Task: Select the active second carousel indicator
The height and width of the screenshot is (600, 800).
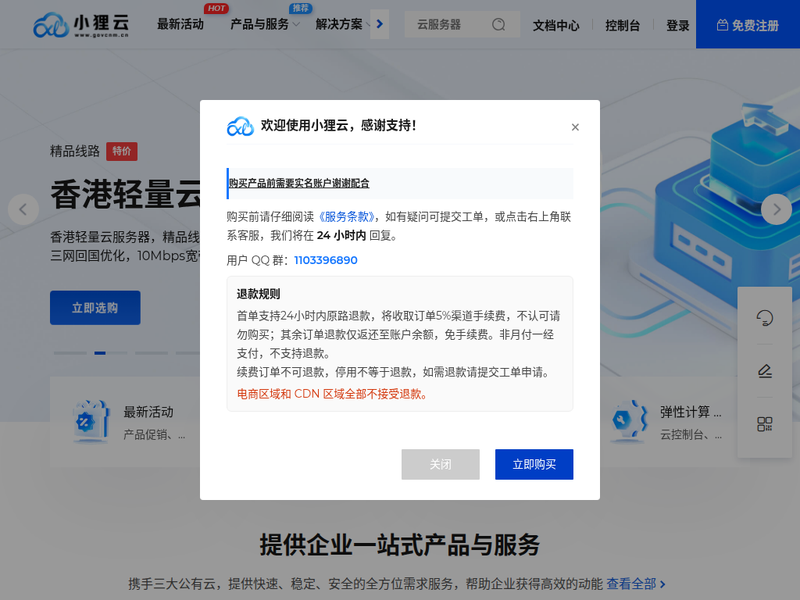Action: click(111, 353)
